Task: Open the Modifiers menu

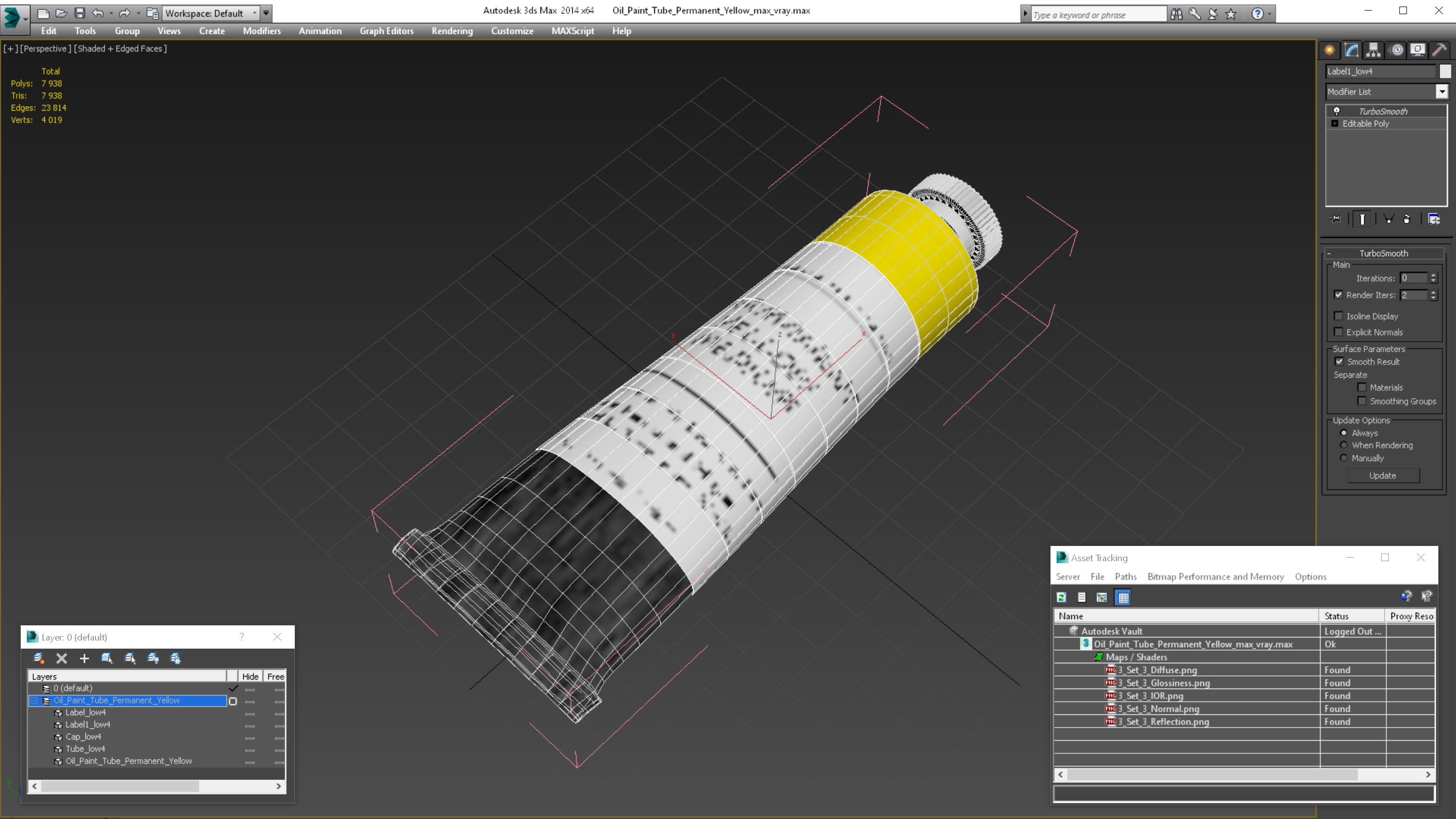Action: 262,31
